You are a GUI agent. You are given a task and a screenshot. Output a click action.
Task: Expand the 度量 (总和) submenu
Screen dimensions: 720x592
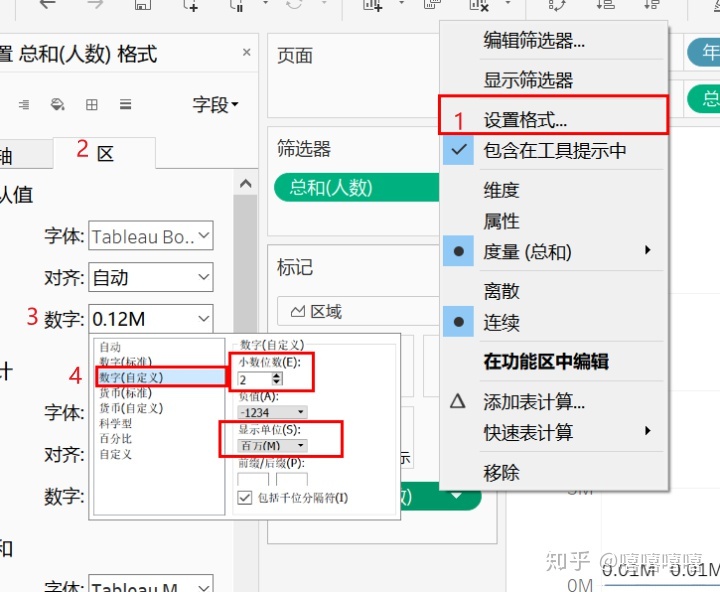[553, 252]
